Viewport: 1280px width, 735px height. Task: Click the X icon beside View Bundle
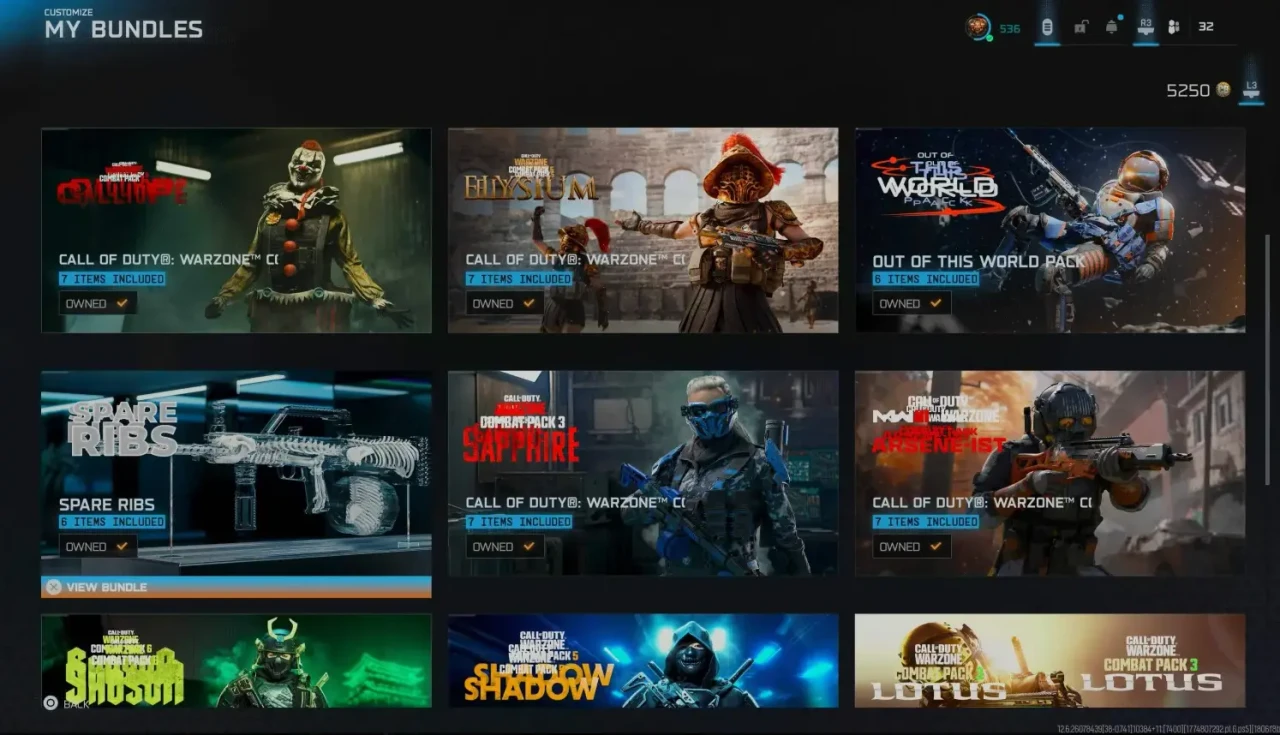(x=54, y=587)
